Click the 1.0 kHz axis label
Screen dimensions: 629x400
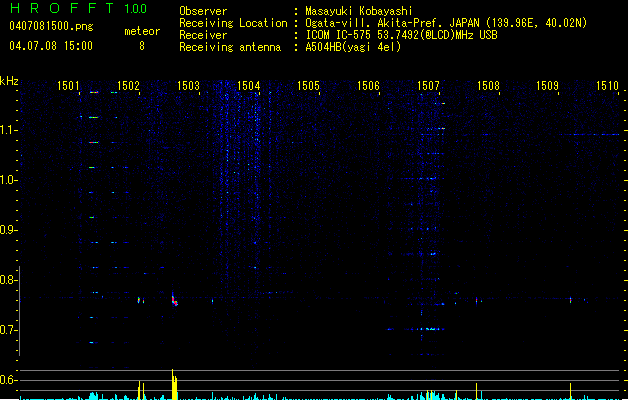(x=8, y=180)
